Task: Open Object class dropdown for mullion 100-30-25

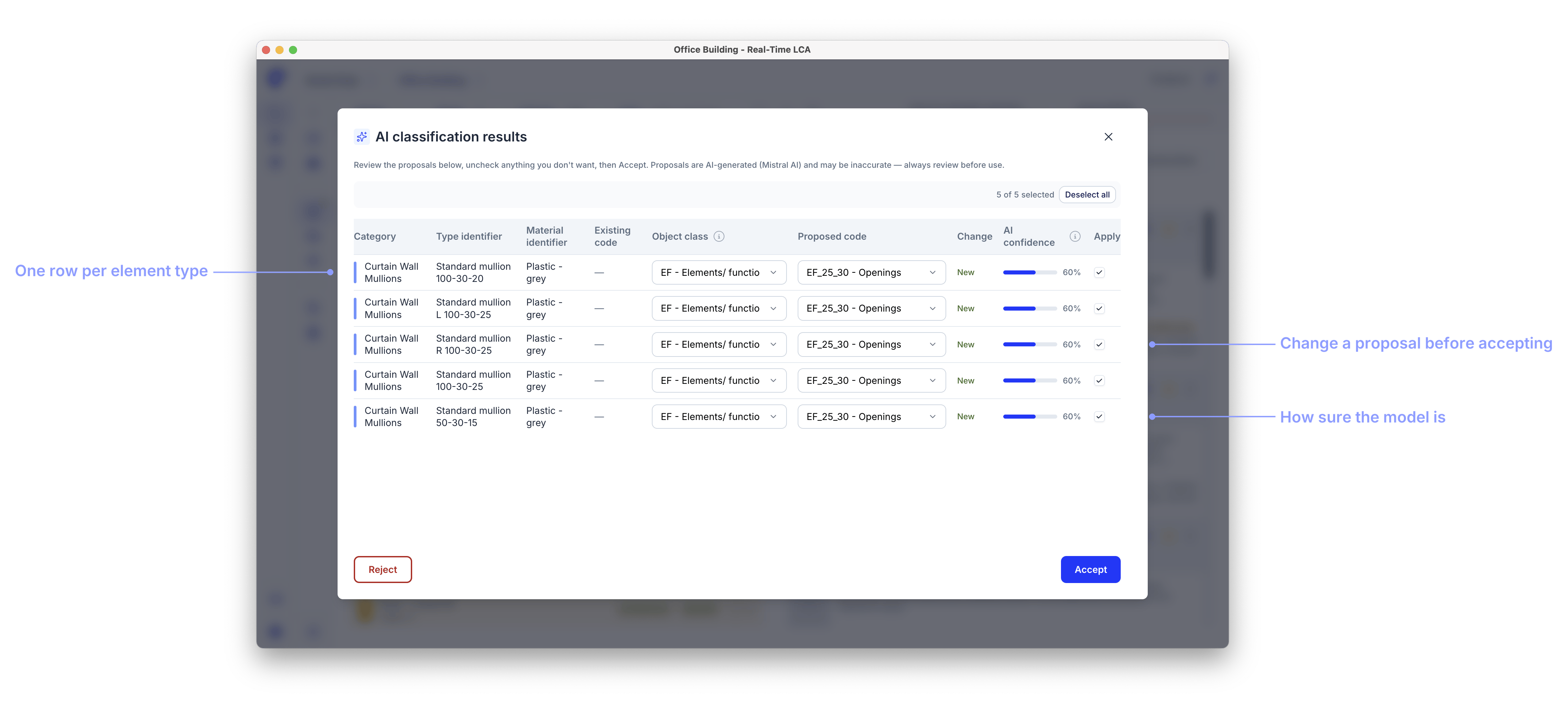Action: point(719,380)
